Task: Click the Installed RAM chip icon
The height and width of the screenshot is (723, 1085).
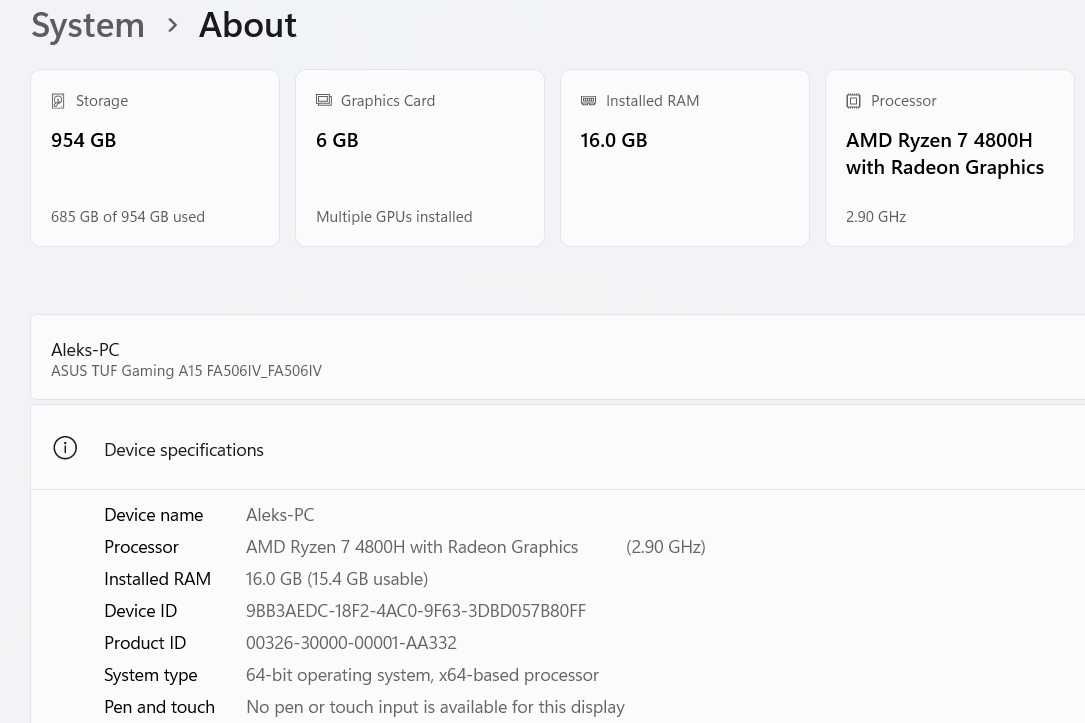Action: [588, 101]
